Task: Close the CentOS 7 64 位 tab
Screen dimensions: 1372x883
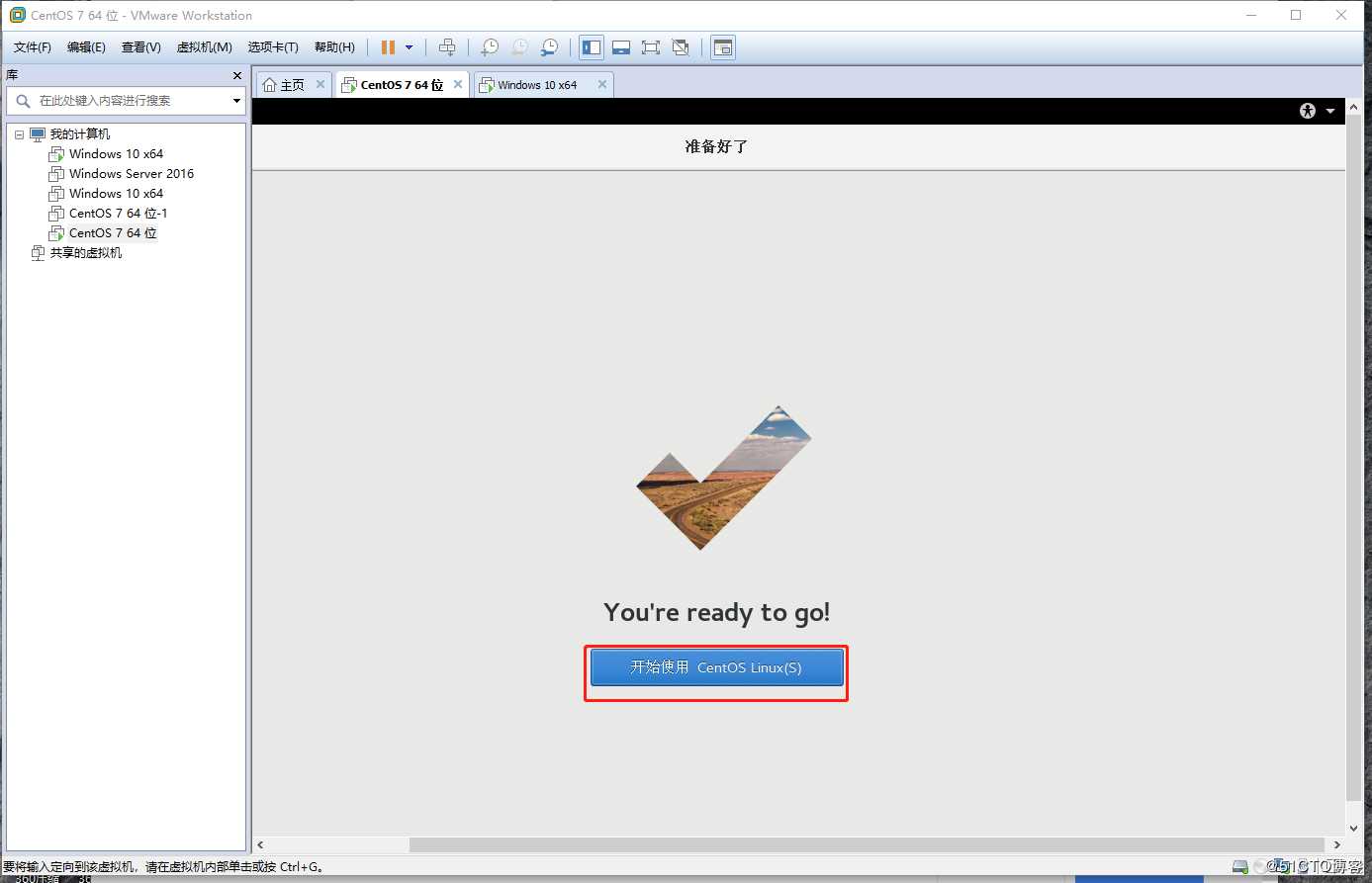Action: pyautogui.click(x=458, y=85)
